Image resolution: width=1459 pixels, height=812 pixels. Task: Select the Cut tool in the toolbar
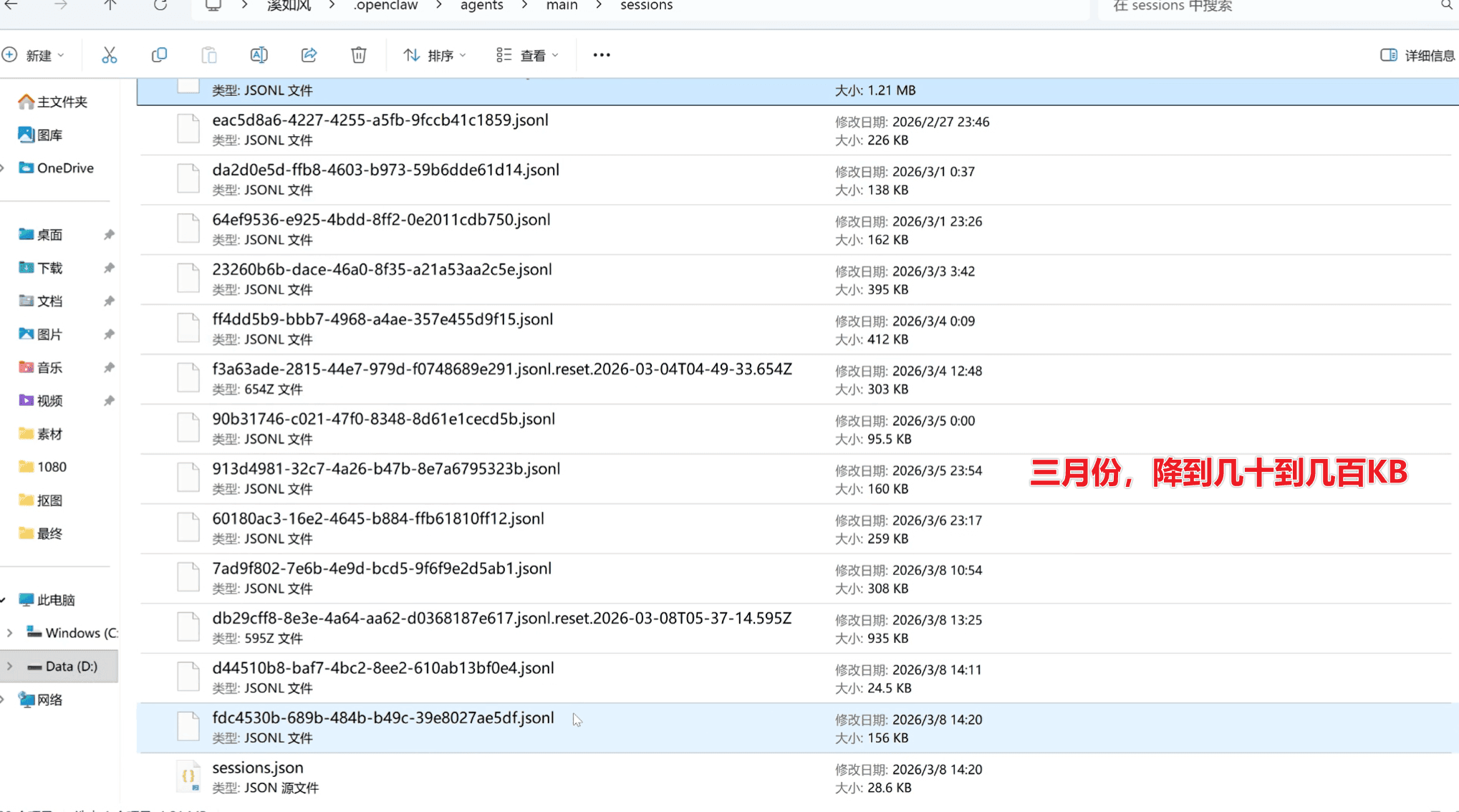109,54
